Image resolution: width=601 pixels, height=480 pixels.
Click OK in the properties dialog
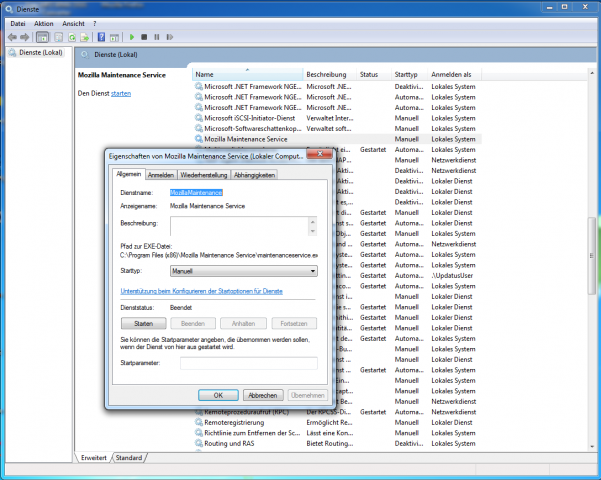[x=218, y=395]
